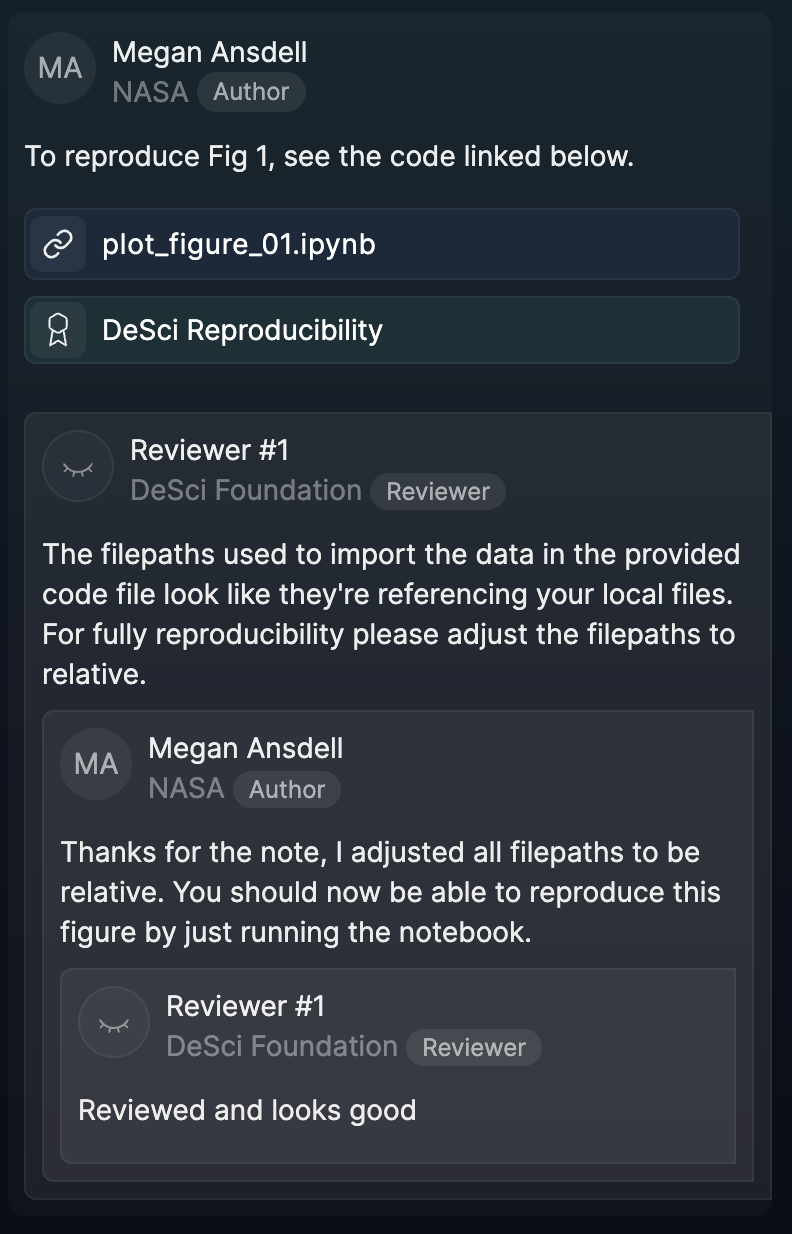
Task: Click the Author badge in the top post
Action: point(251,92)
